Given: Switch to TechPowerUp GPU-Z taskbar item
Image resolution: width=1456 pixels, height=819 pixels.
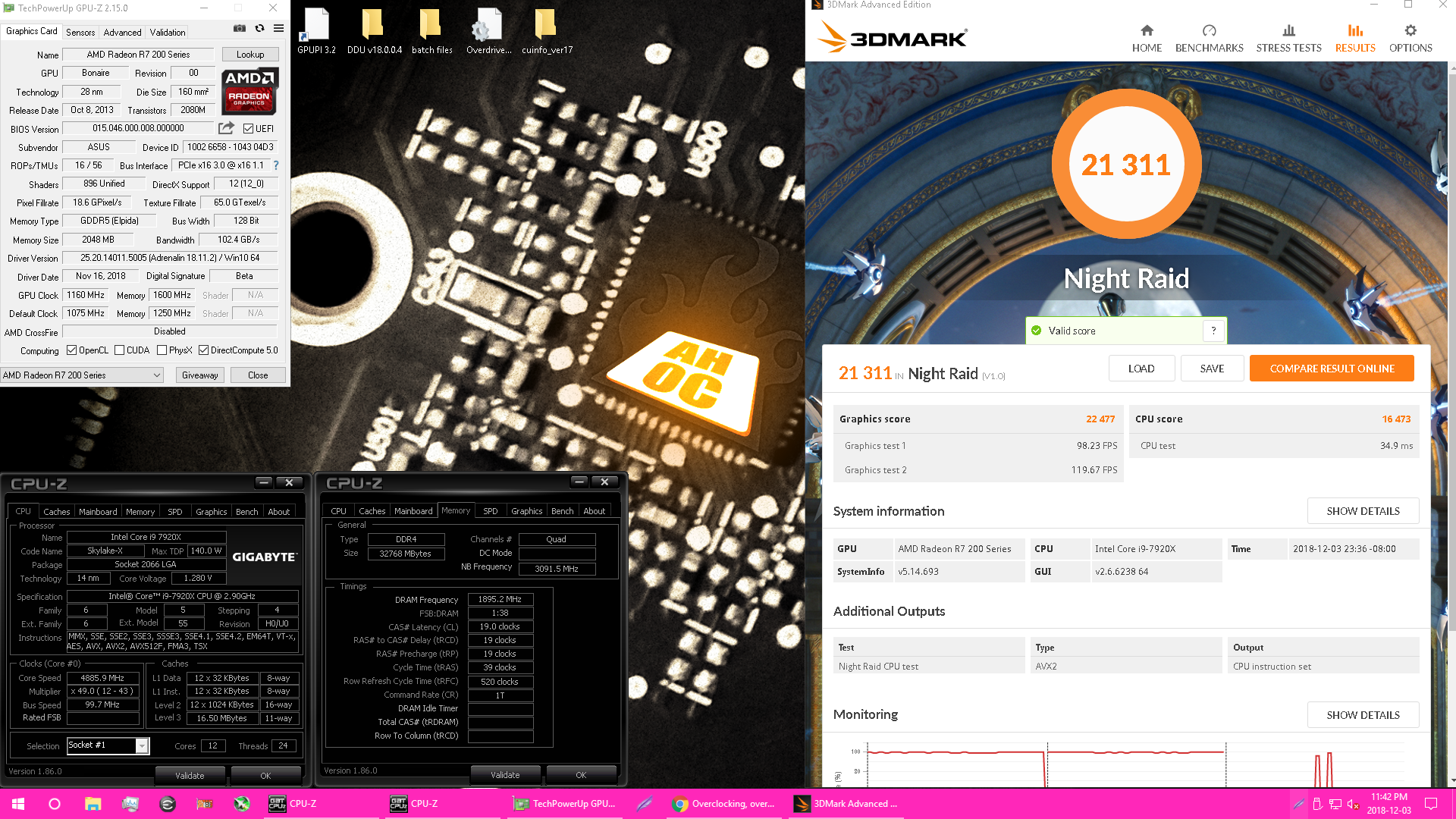Looking at the screenshot, I should (x=566, y=804).
